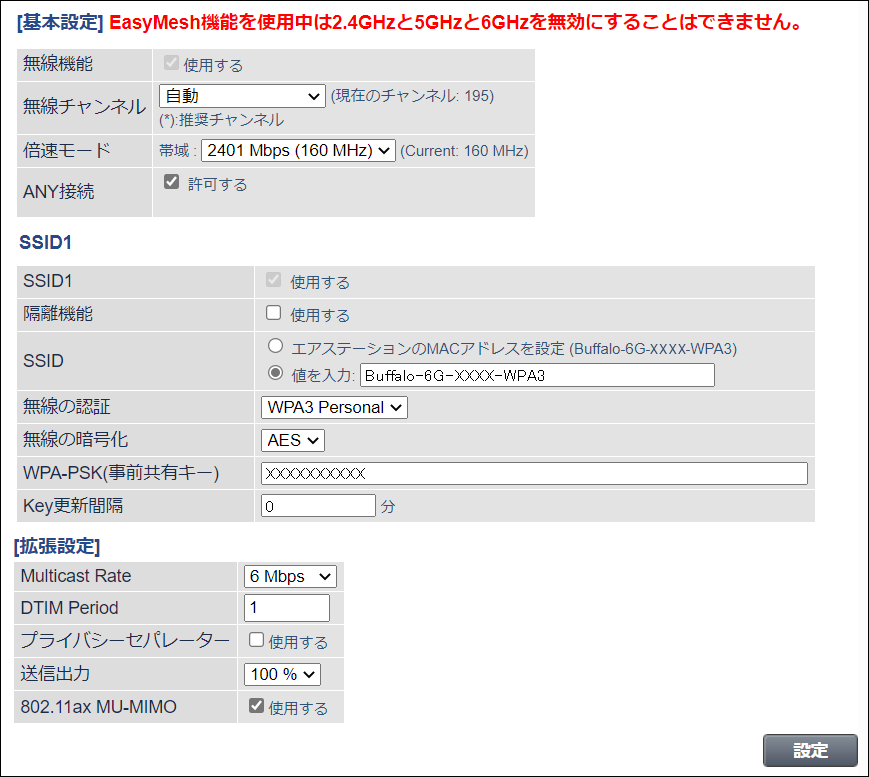Click the DTIM Period input field

(286, 608)
